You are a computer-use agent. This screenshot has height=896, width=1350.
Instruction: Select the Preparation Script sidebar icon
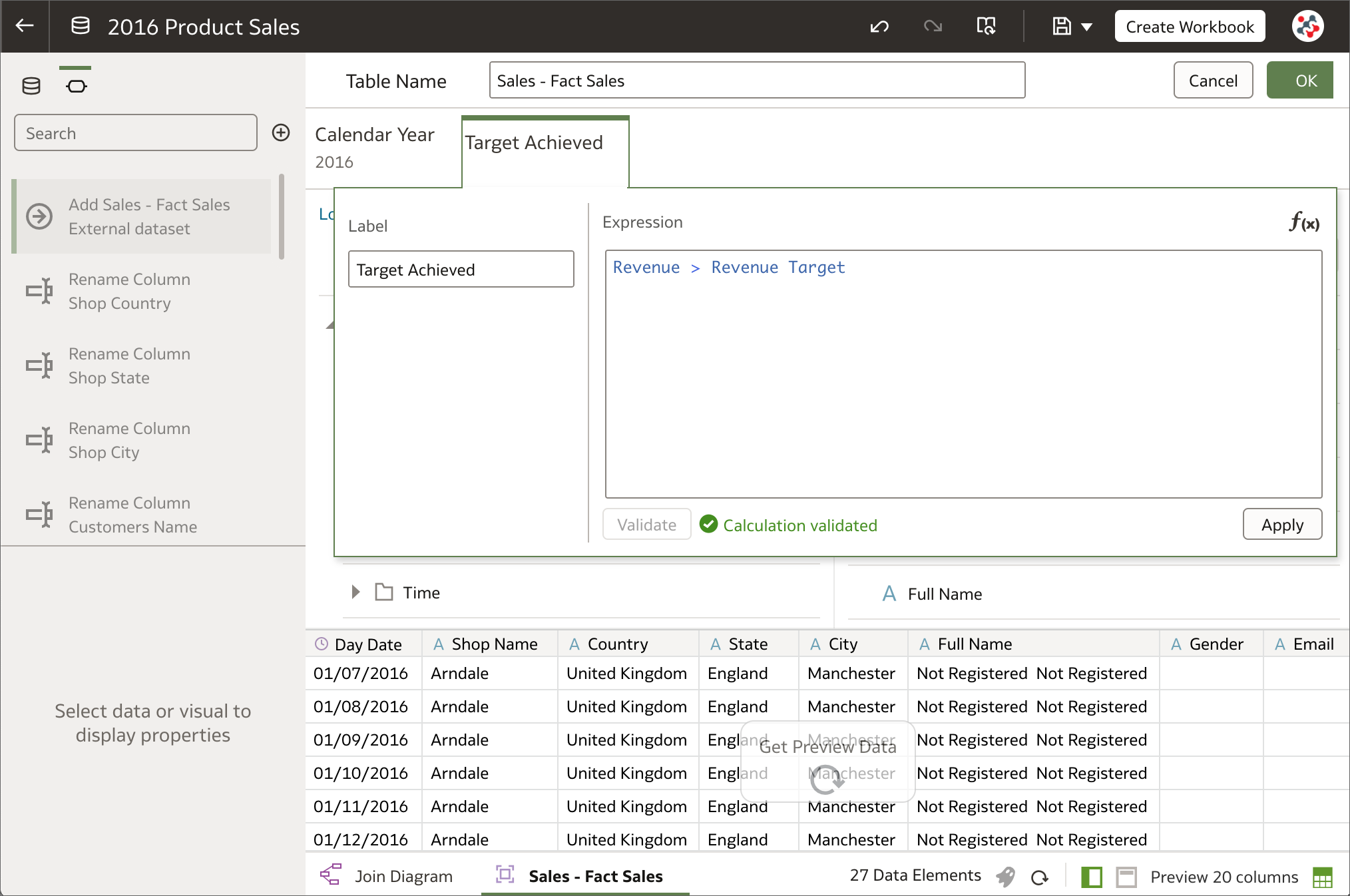point(76,85)
